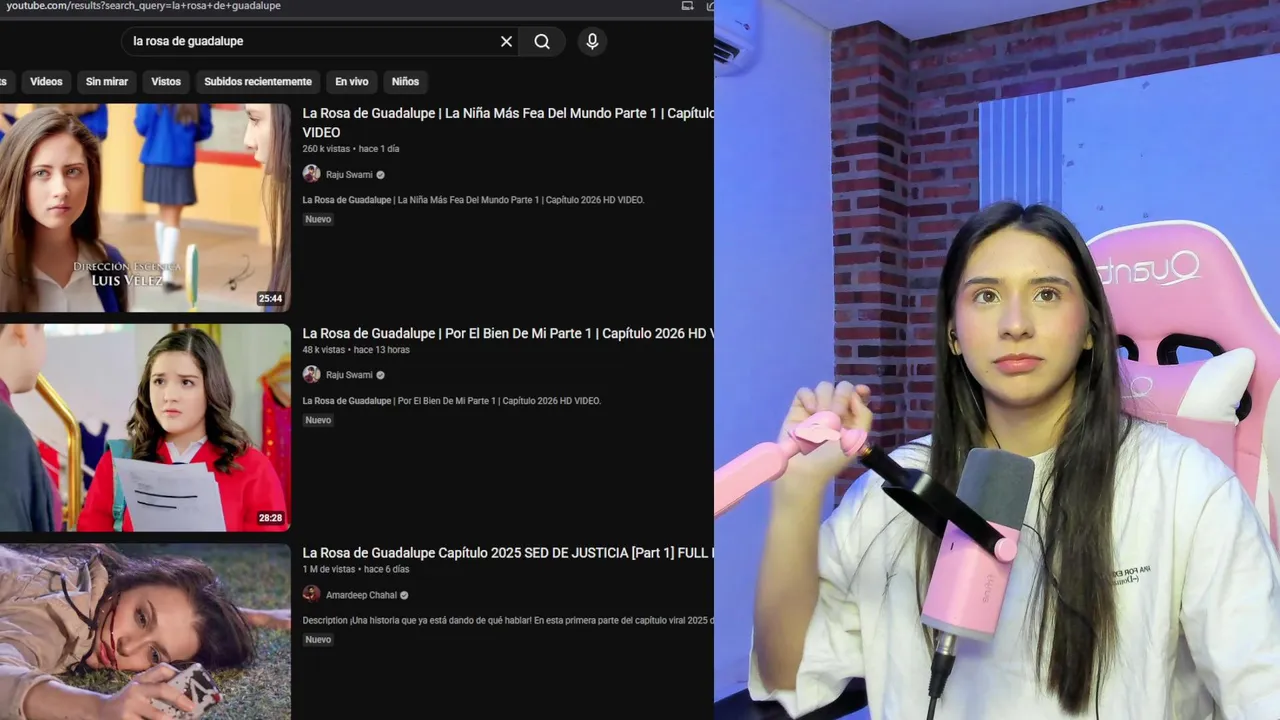Open SED DE JUSTICIA Part 1 video title

click(x=508, y=553)
